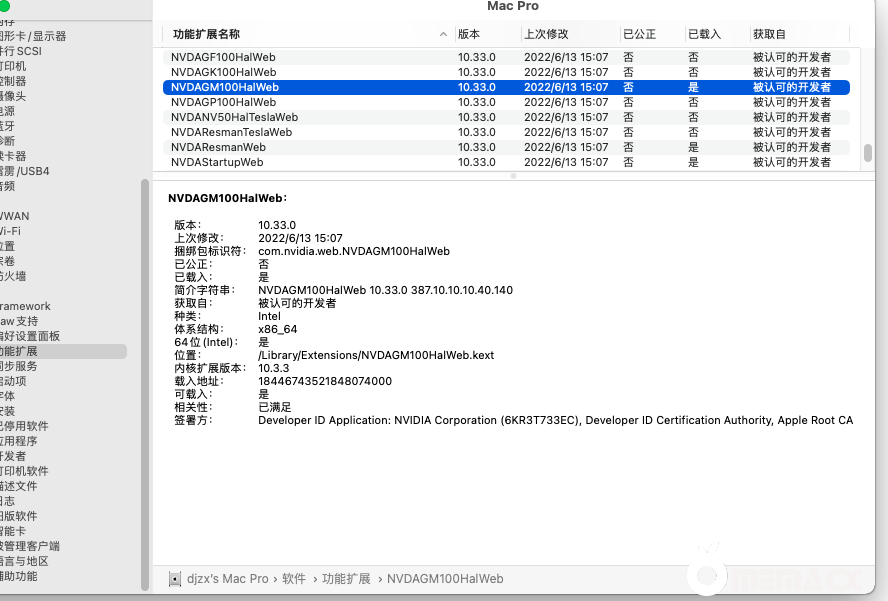Click the Mac Pro computer icon in path bar
This screenshot has height=601, width=888.
(175, 579)
